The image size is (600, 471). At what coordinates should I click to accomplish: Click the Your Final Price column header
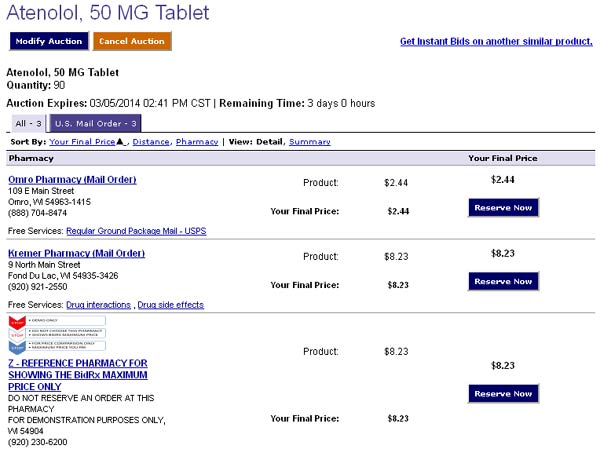(503, 158)
